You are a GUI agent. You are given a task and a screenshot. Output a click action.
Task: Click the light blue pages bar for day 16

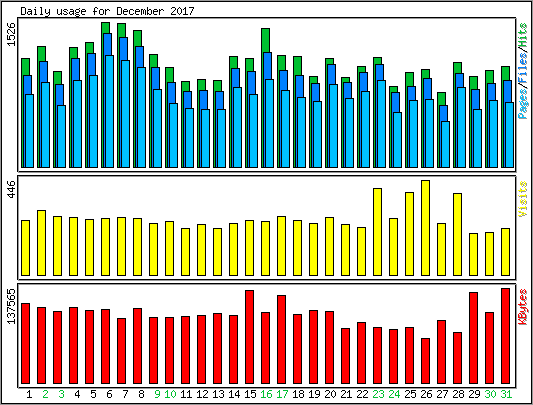pyautogui.click(x=270, y=123)
